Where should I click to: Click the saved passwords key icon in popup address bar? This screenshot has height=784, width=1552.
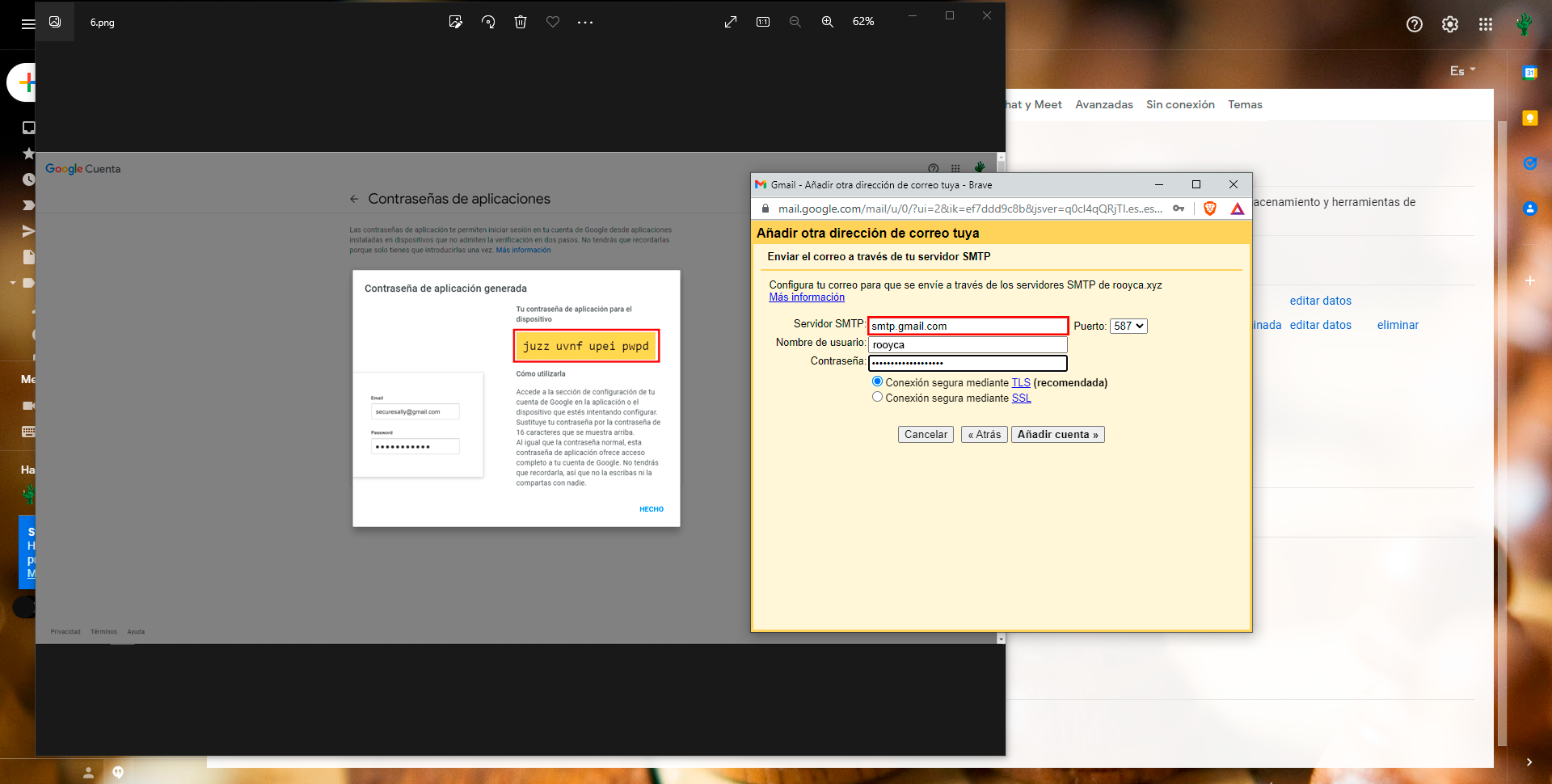pos(1179,209)
